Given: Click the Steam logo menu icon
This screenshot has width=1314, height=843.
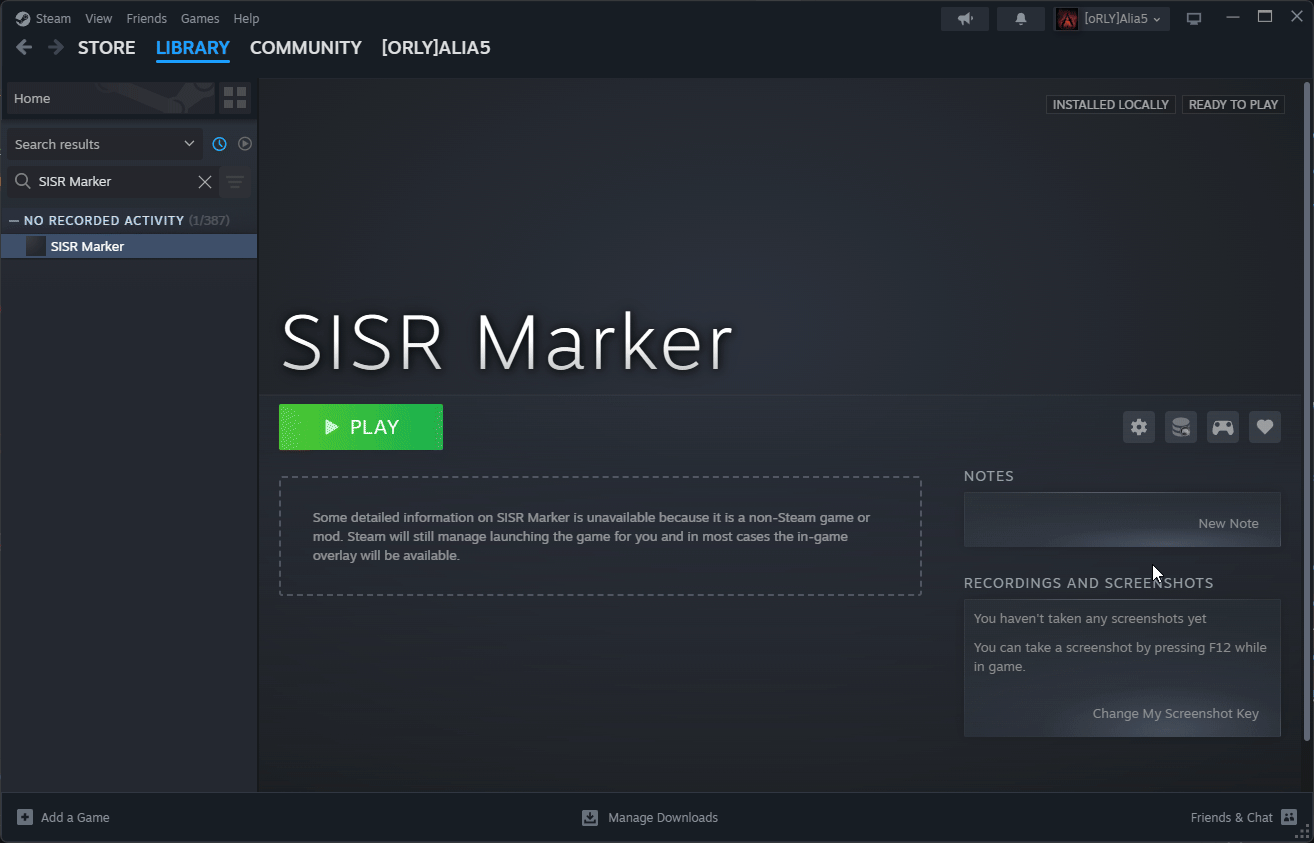Looking at the screenshot, I should (22, 18).
